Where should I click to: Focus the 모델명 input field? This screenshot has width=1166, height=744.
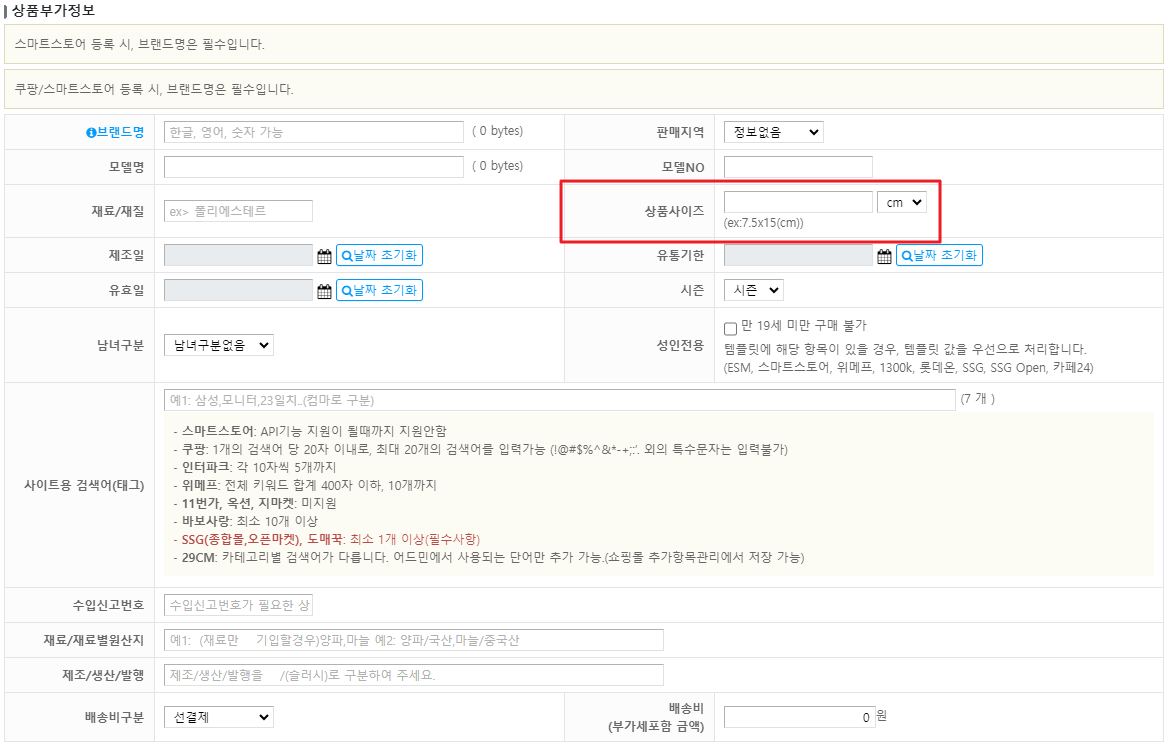(313, 167)
